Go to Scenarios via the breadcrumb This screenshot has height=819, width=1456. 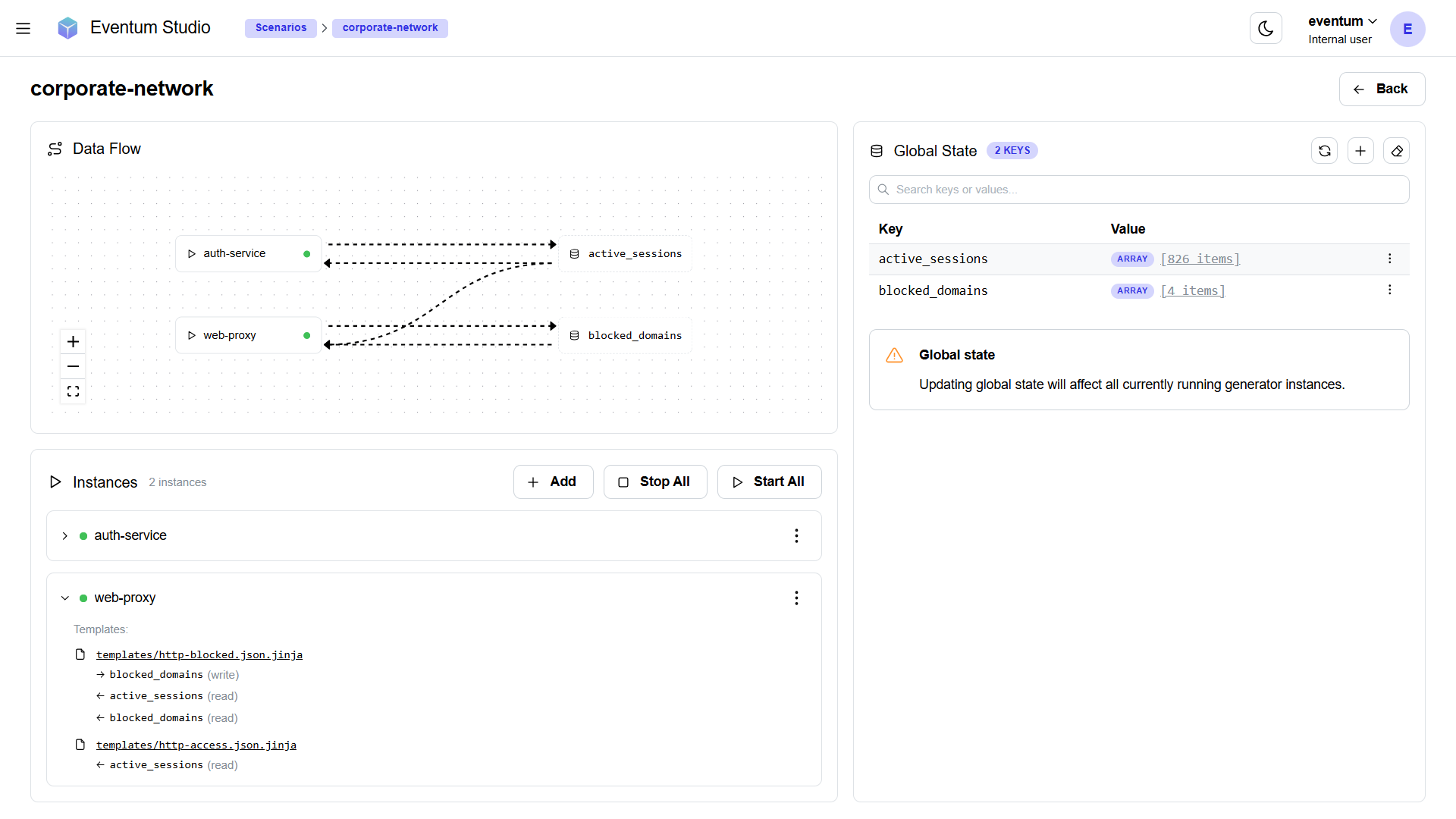tap(281, 27)
